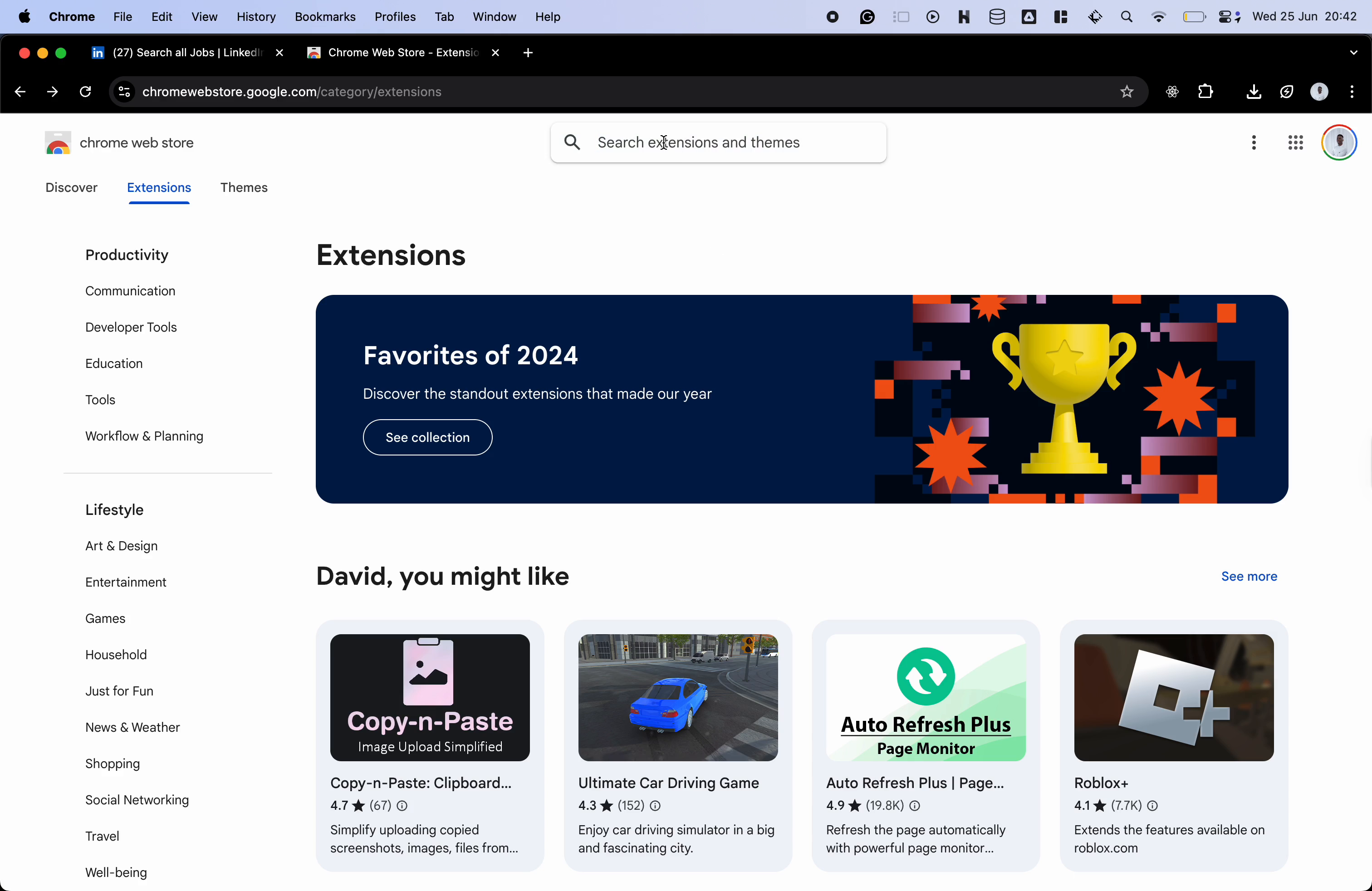Open Chrome's three-dot main menu

1352,92
